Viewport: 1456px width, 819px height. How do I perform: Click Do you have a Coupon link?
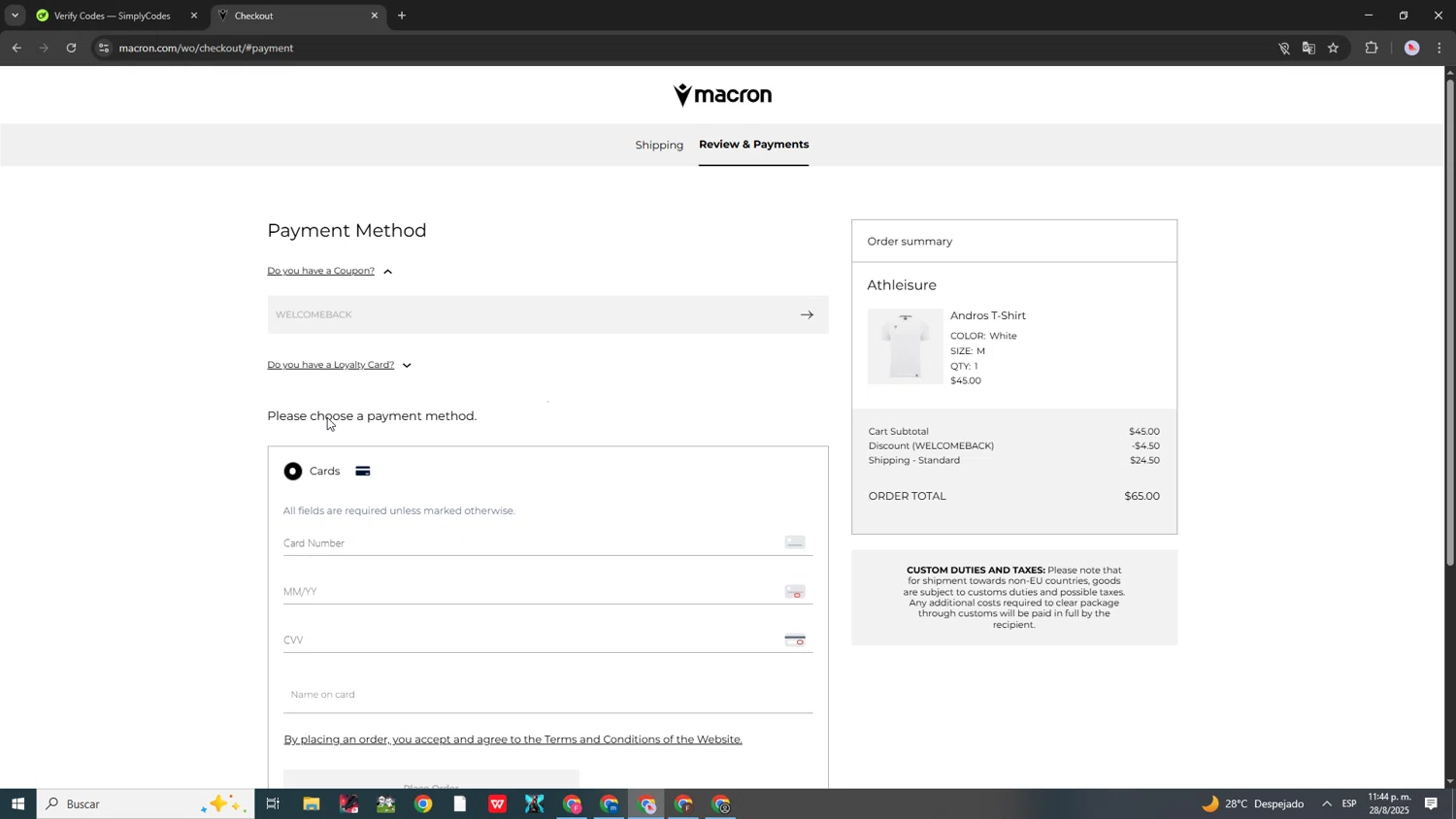pos(321,271)
